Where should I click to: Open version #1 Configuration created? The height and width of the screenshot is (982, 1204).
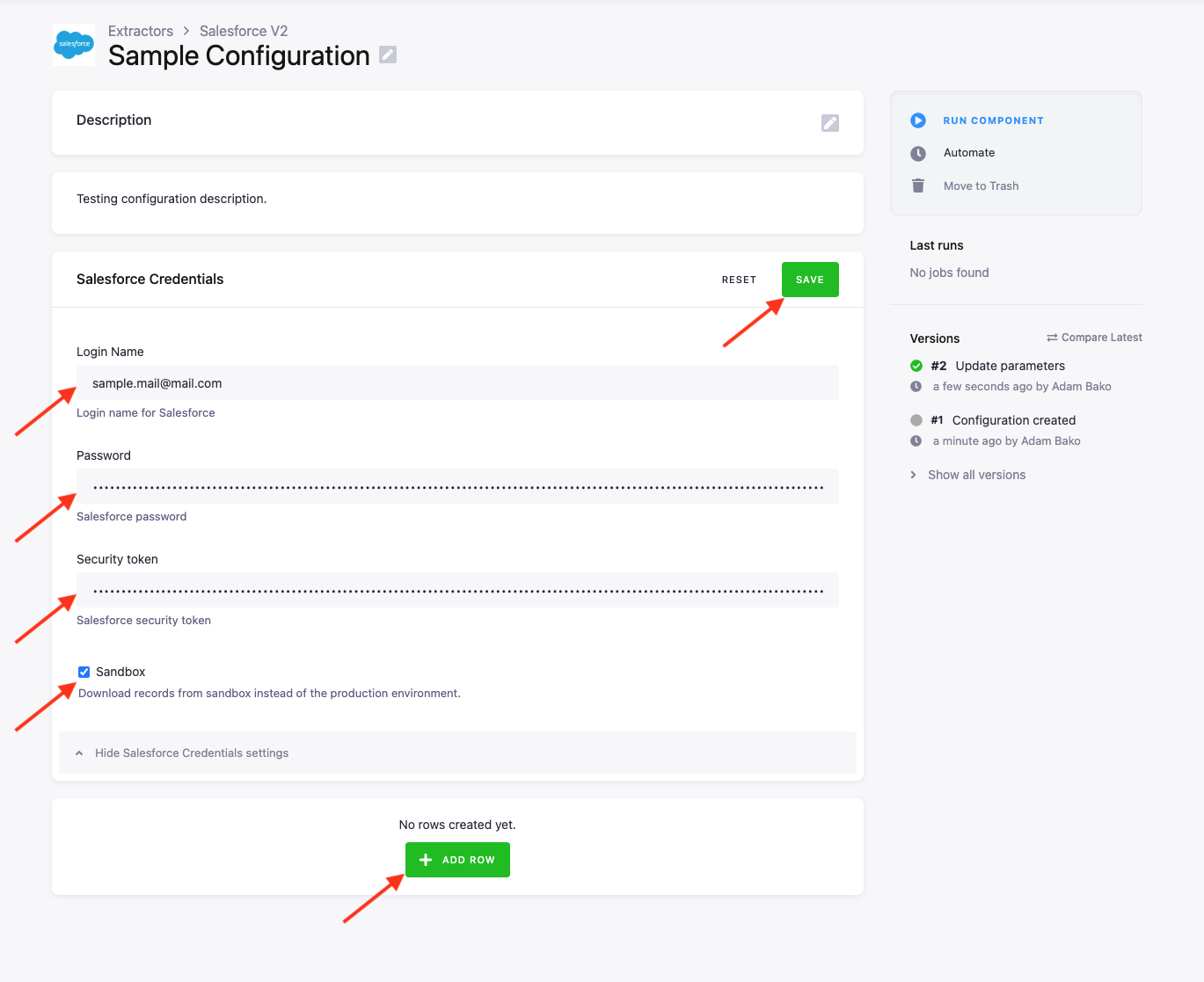click(x=1013, y=420)
